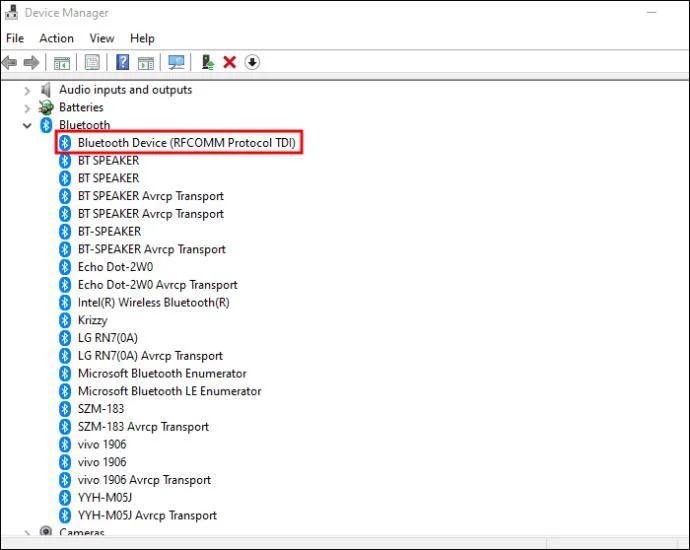
Task: Click Bluetooth icon beside BT-SPEAKER Avrcp Transport
Action: [65, 249]
